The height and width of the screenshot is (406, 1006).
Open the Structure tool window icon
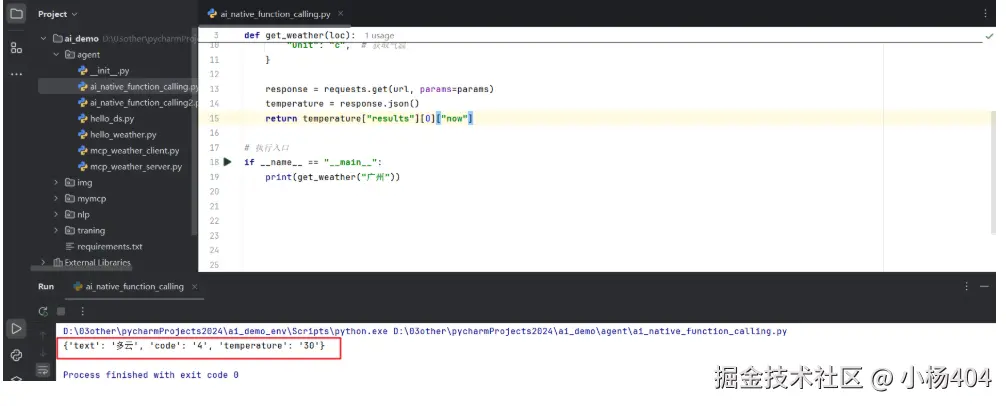17,47
